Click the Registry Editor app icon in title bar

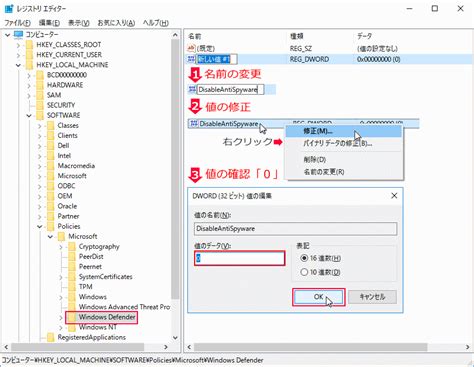[x=9, y=9]
